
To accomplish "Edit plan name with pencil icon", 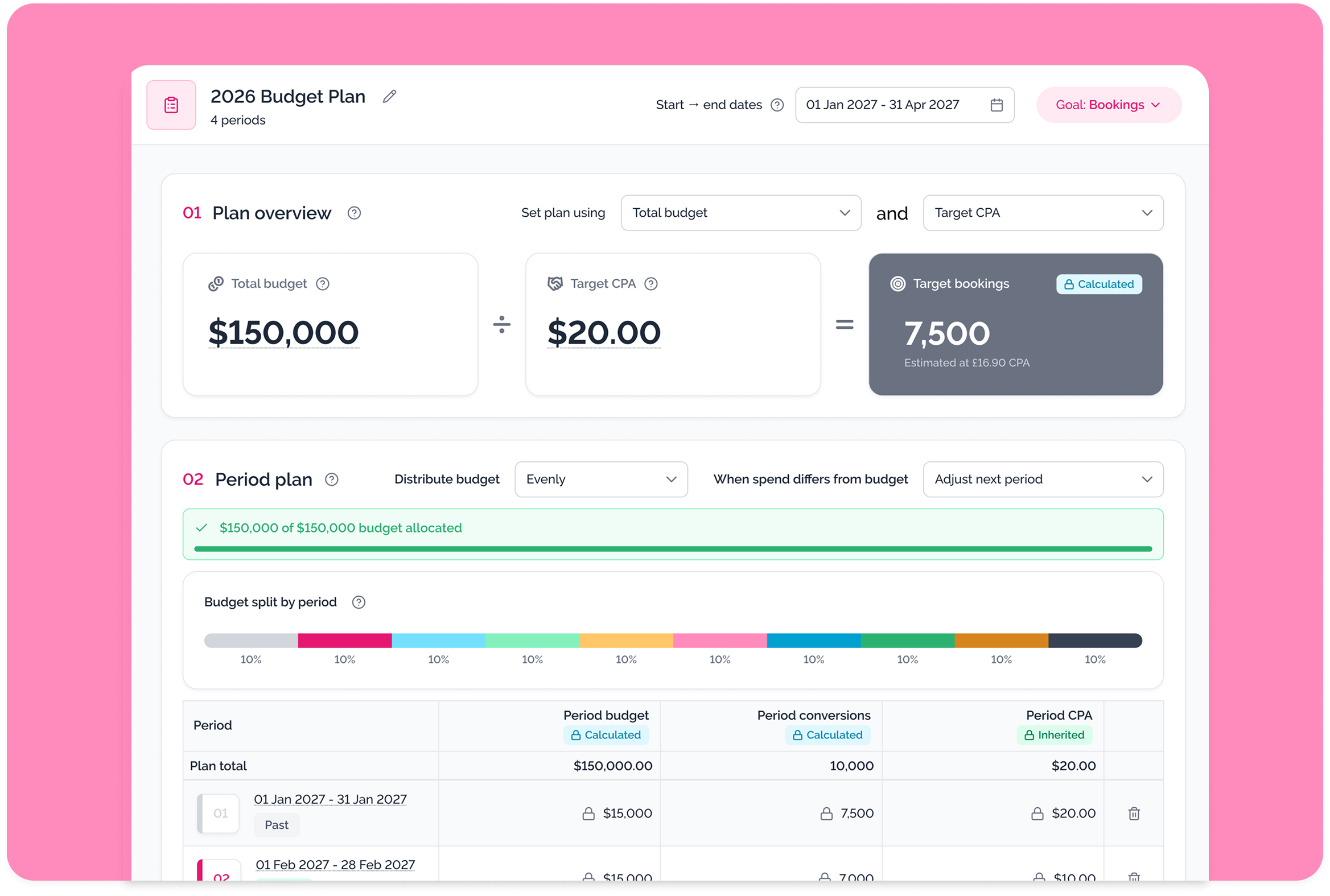I will coord(389,97).
